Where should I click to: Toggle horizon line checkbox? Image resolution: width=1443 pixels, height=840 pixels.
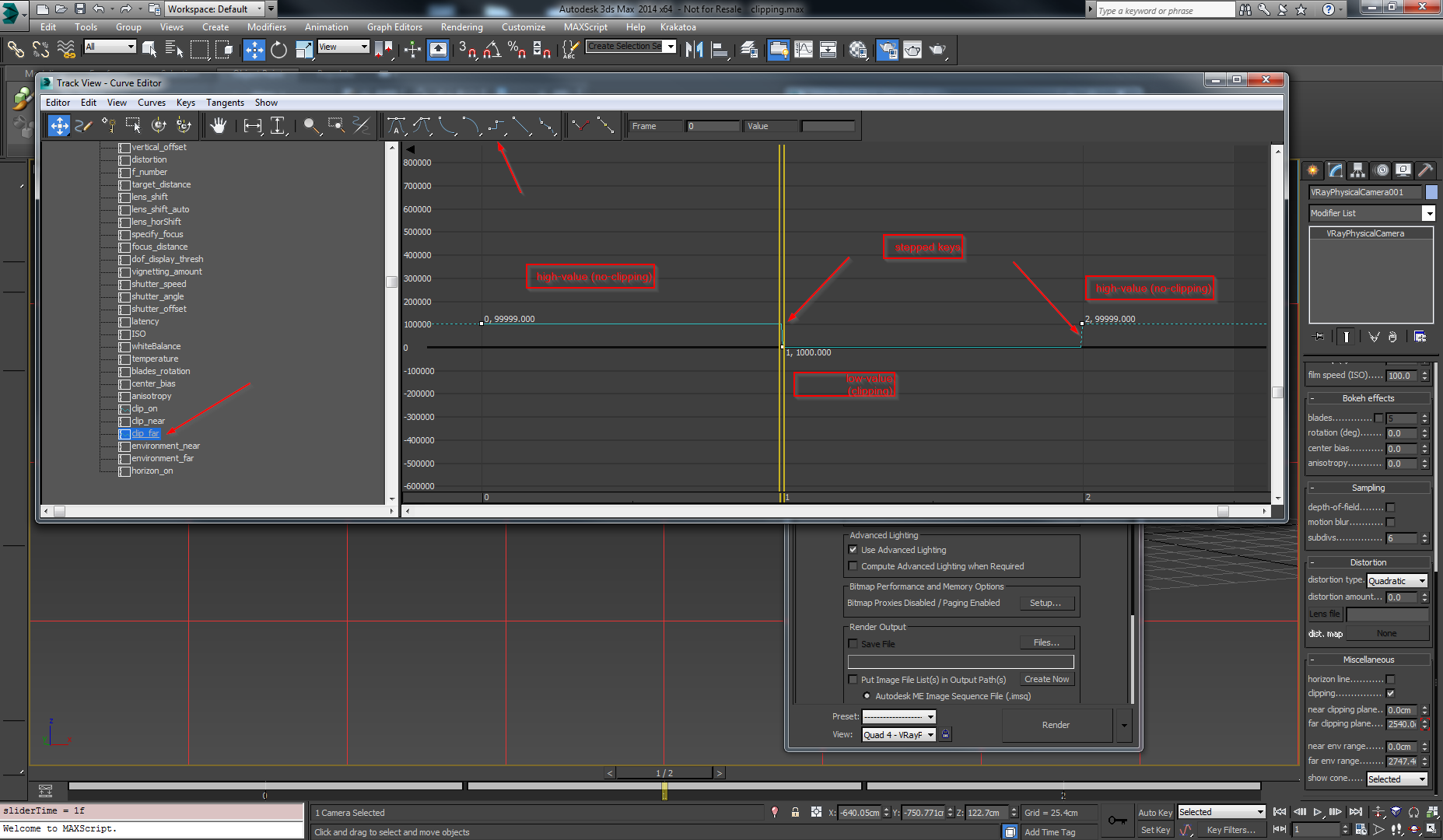click(1390, 679)
